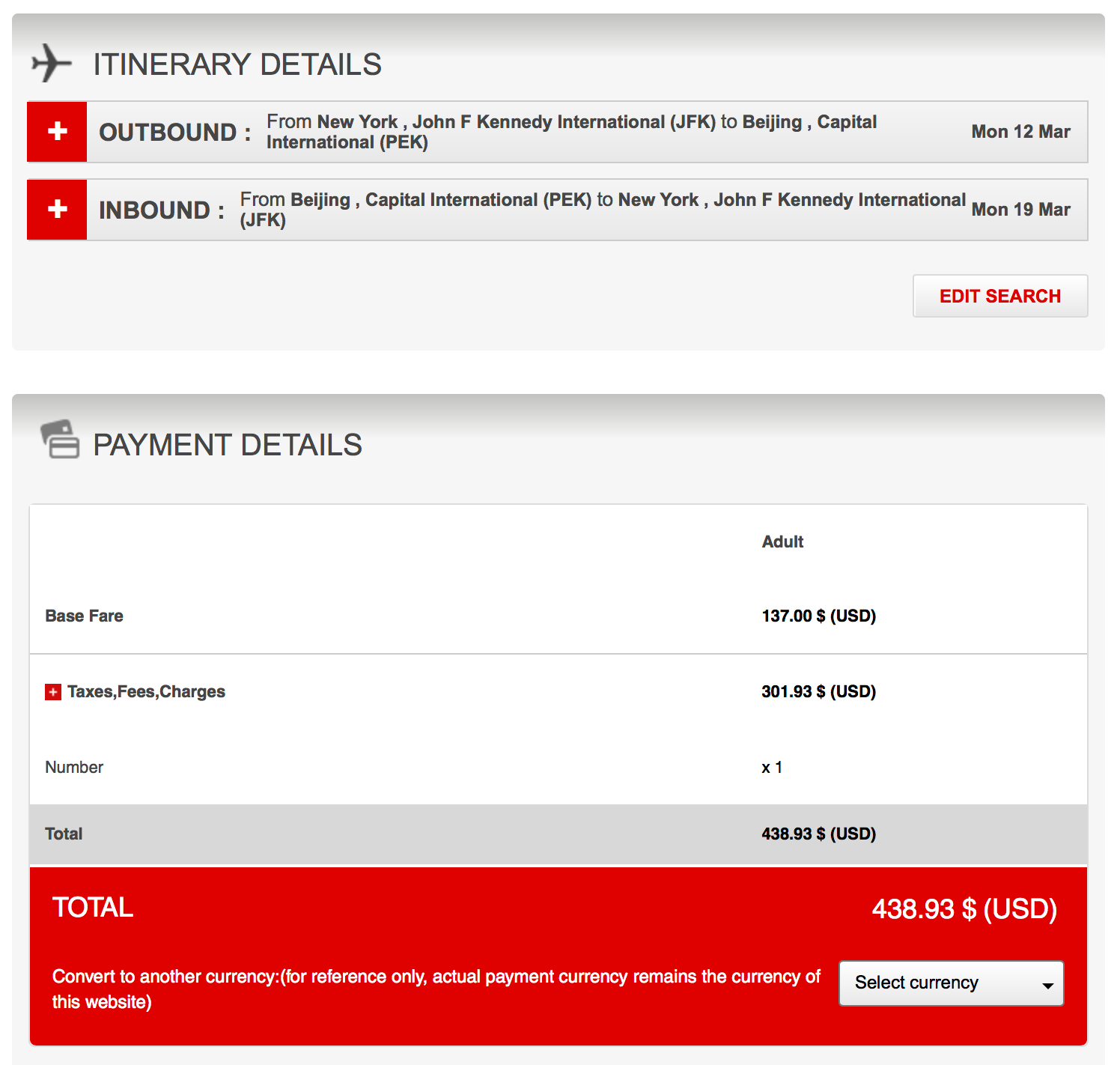Open the Select currency dropdown

point(951,983)
